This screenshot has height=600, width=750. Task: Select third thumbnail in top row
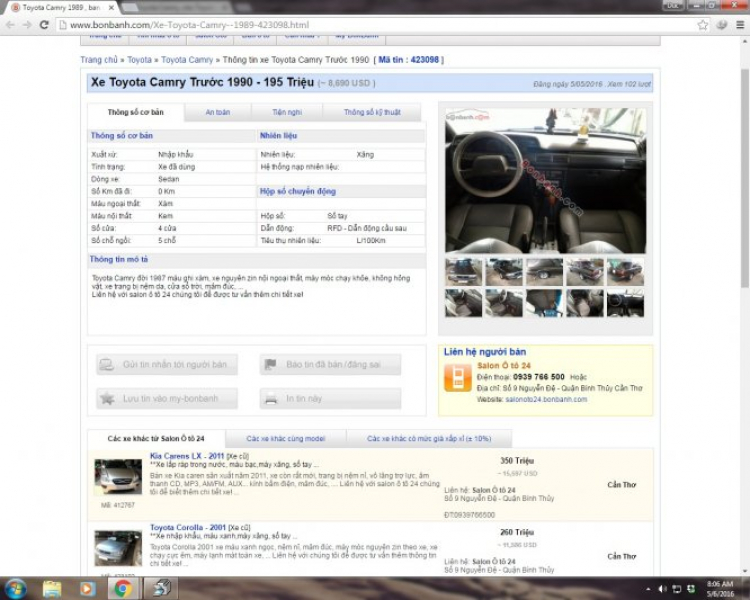pos(544,272)
